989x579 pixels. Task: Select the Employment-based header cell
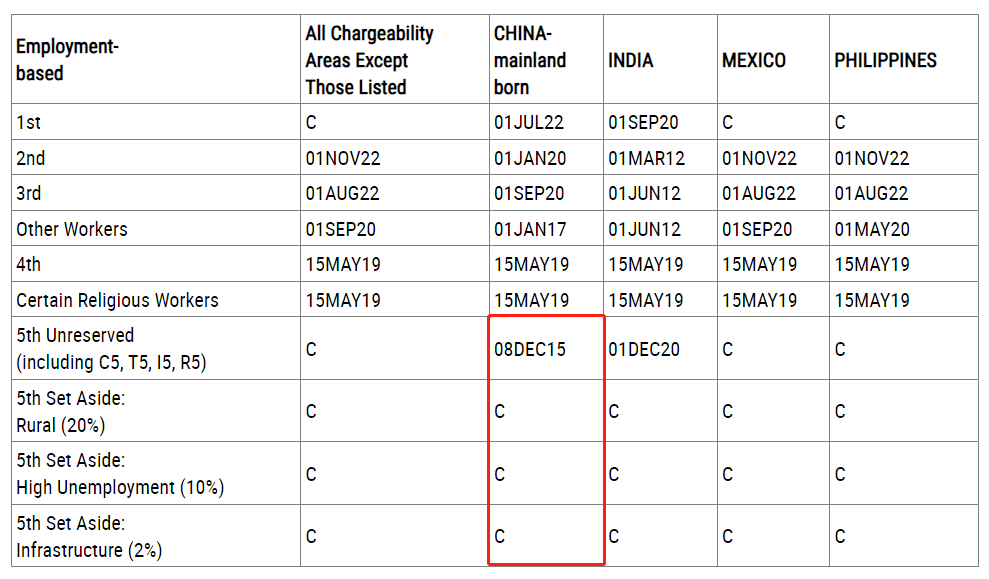(x=67, y=60)
